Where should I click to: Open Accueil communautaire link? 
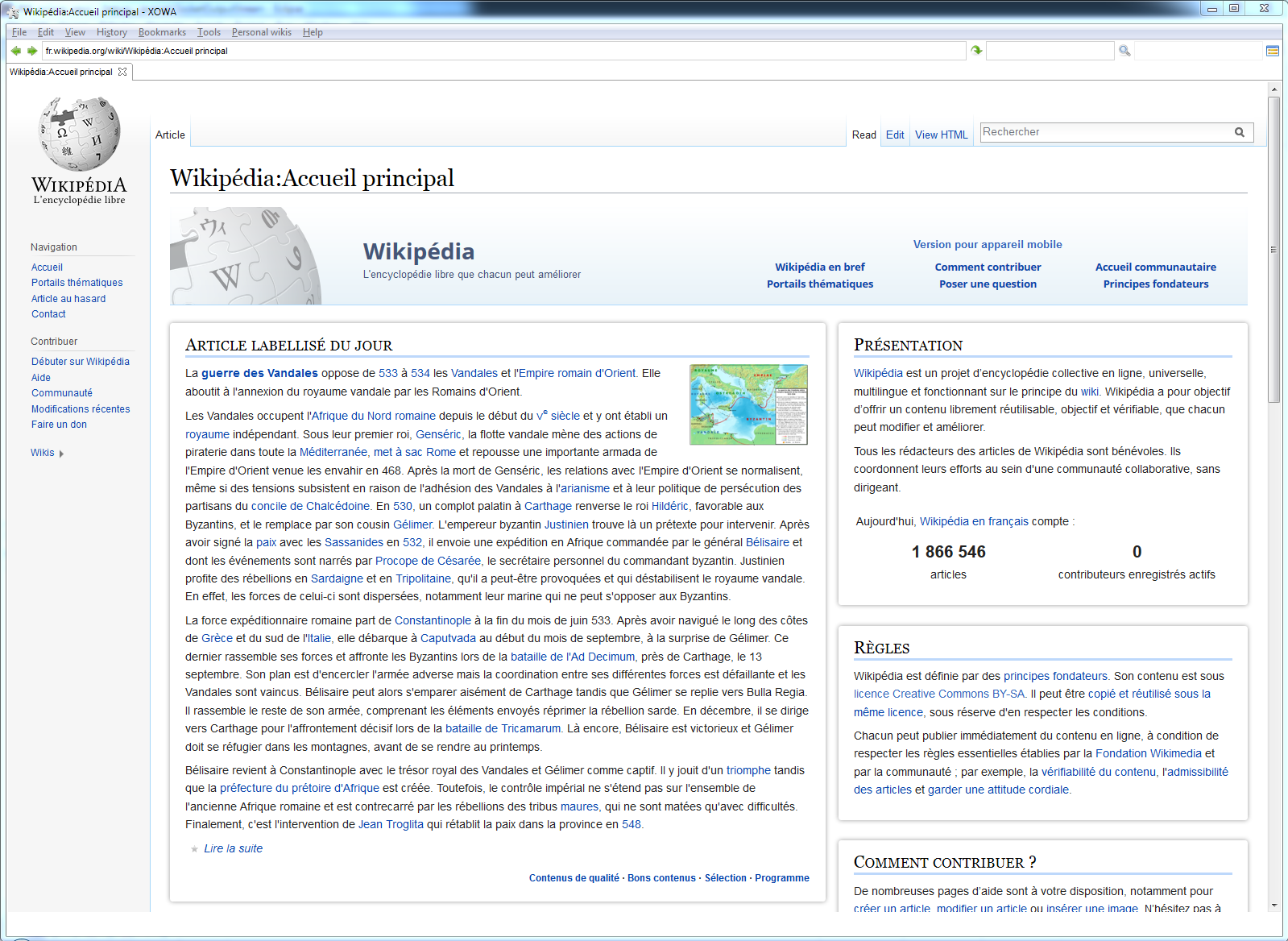[x=1156, y=267]
